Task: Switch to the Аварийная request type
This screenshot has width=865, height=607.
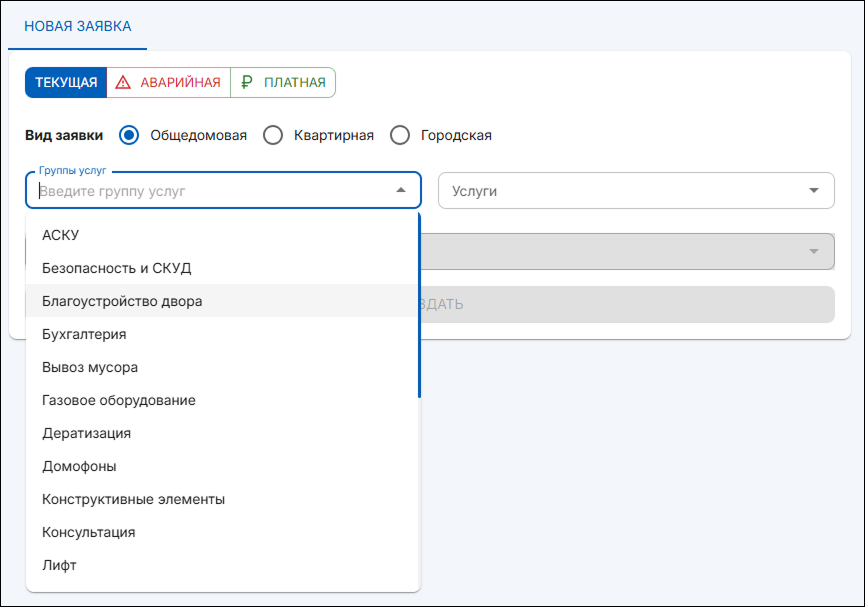Action: click(168, 83)
